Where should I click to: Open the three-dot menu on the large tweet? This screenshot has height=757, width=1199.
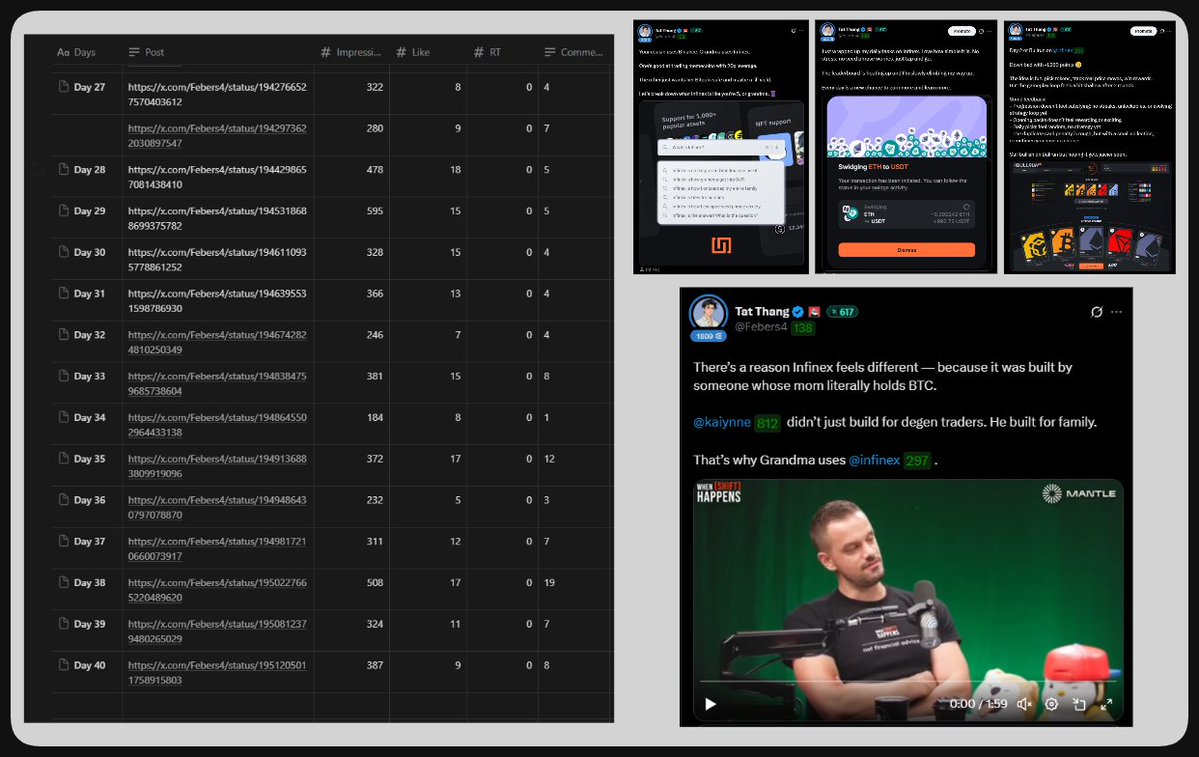[x=1116, y=312]
